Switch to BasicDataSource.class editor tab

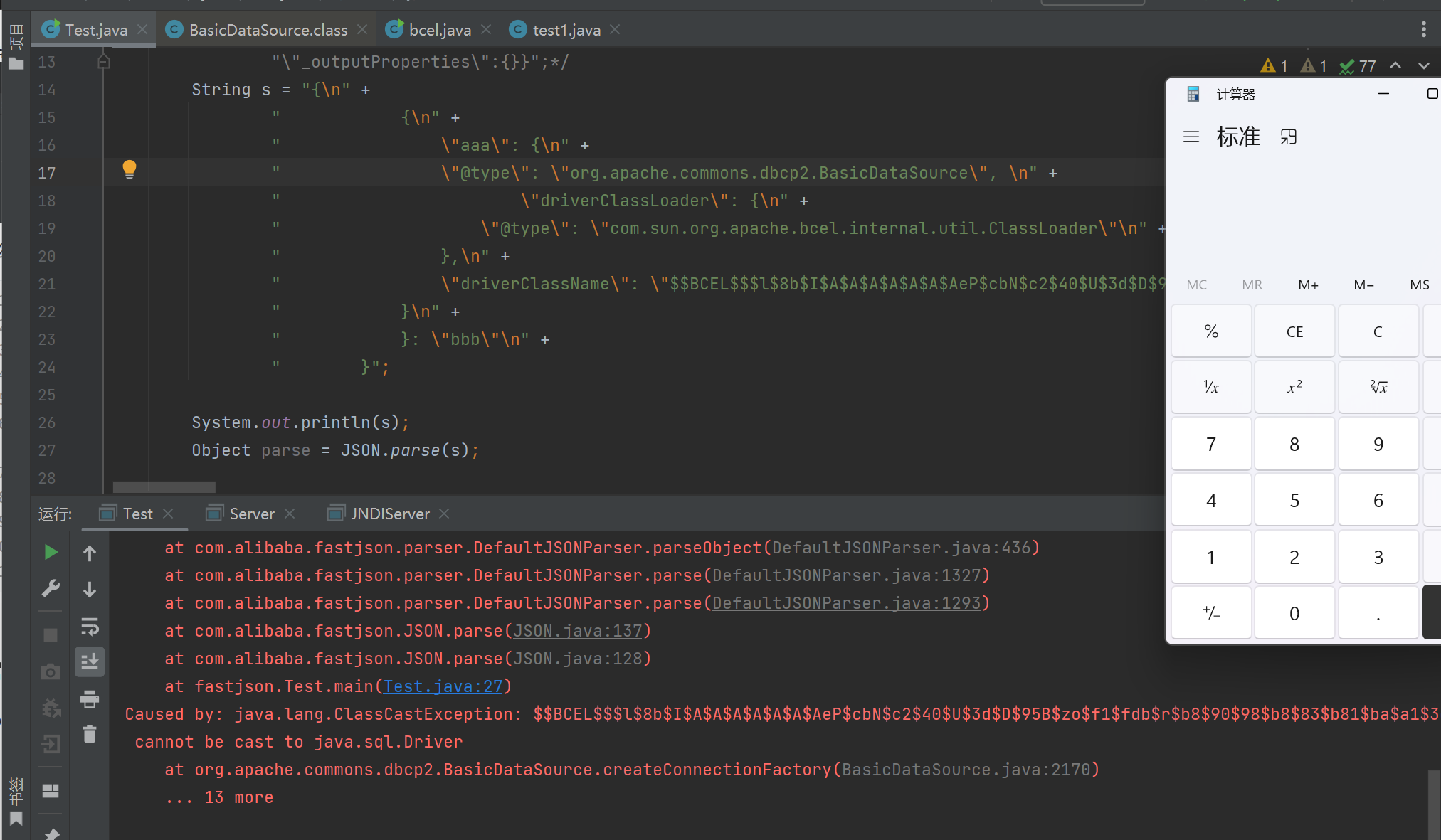pyautogui.click(x=268, y=30)
